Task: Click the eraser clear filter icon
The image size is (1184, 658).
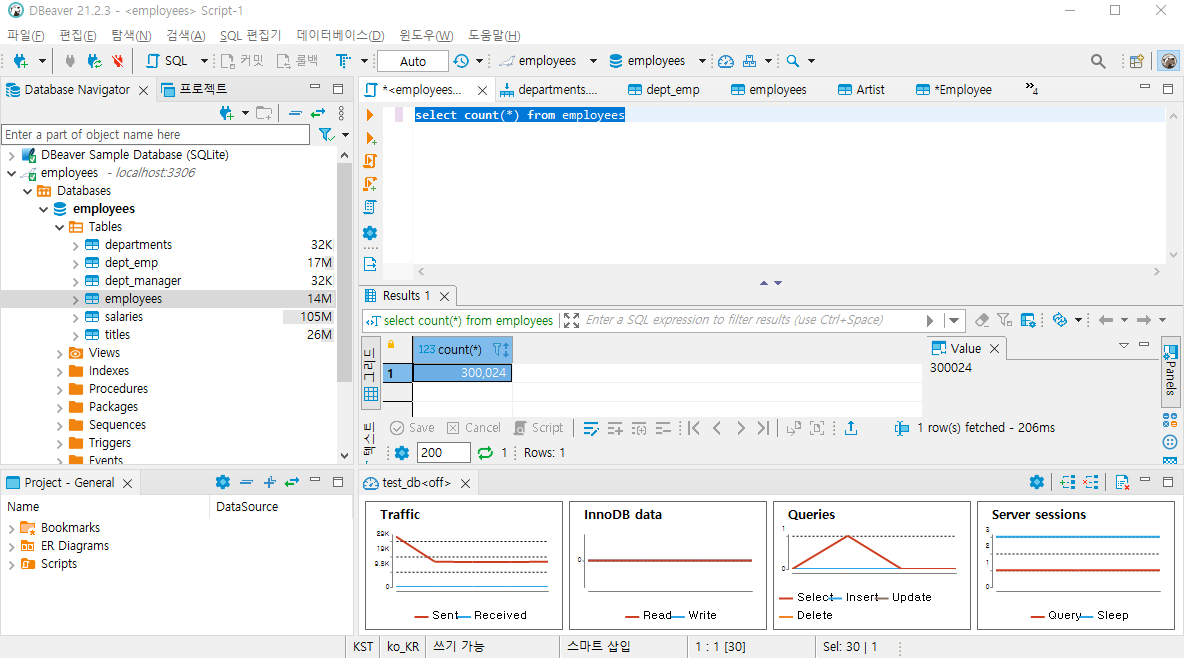Action: [x=982, y=320]
